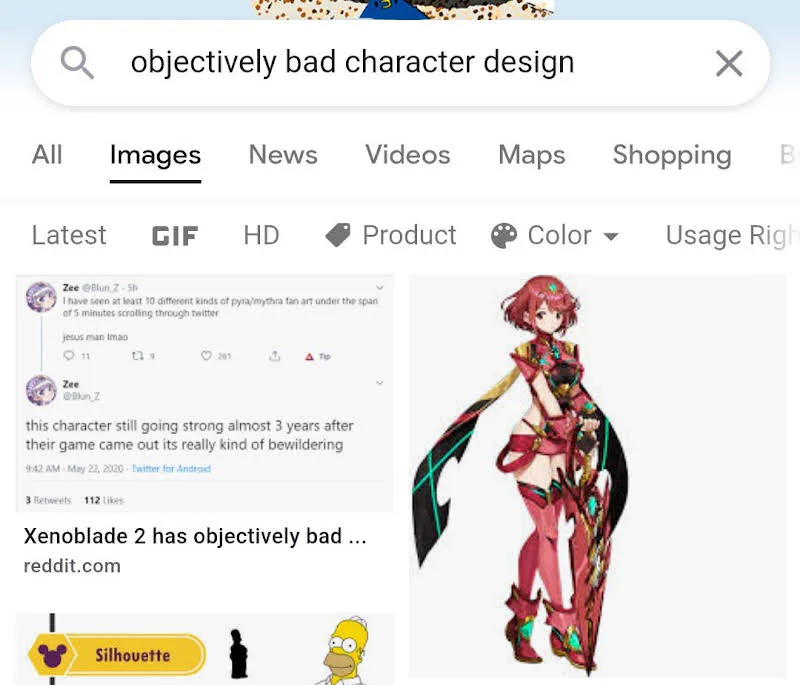Image resolution: width=800 pixels, height=685 pixels.
Task: Go to the Maps tab
Action: click(x=532, y=155)
